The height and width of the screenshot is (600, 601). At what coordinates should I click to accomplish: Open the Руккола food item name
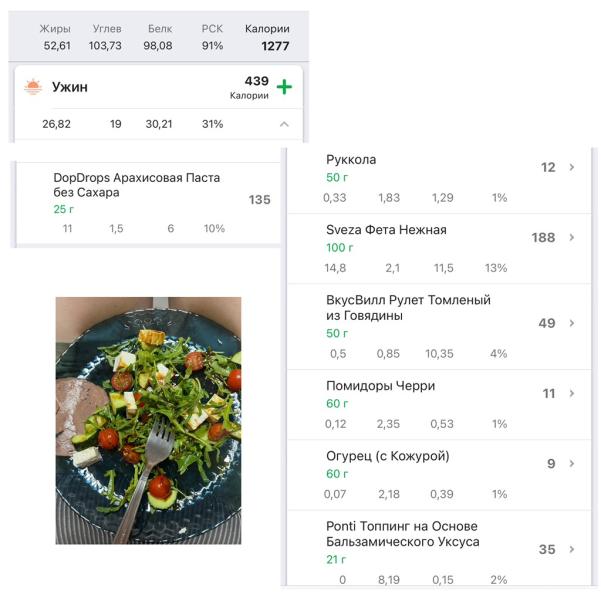click(x=351, y=160)
